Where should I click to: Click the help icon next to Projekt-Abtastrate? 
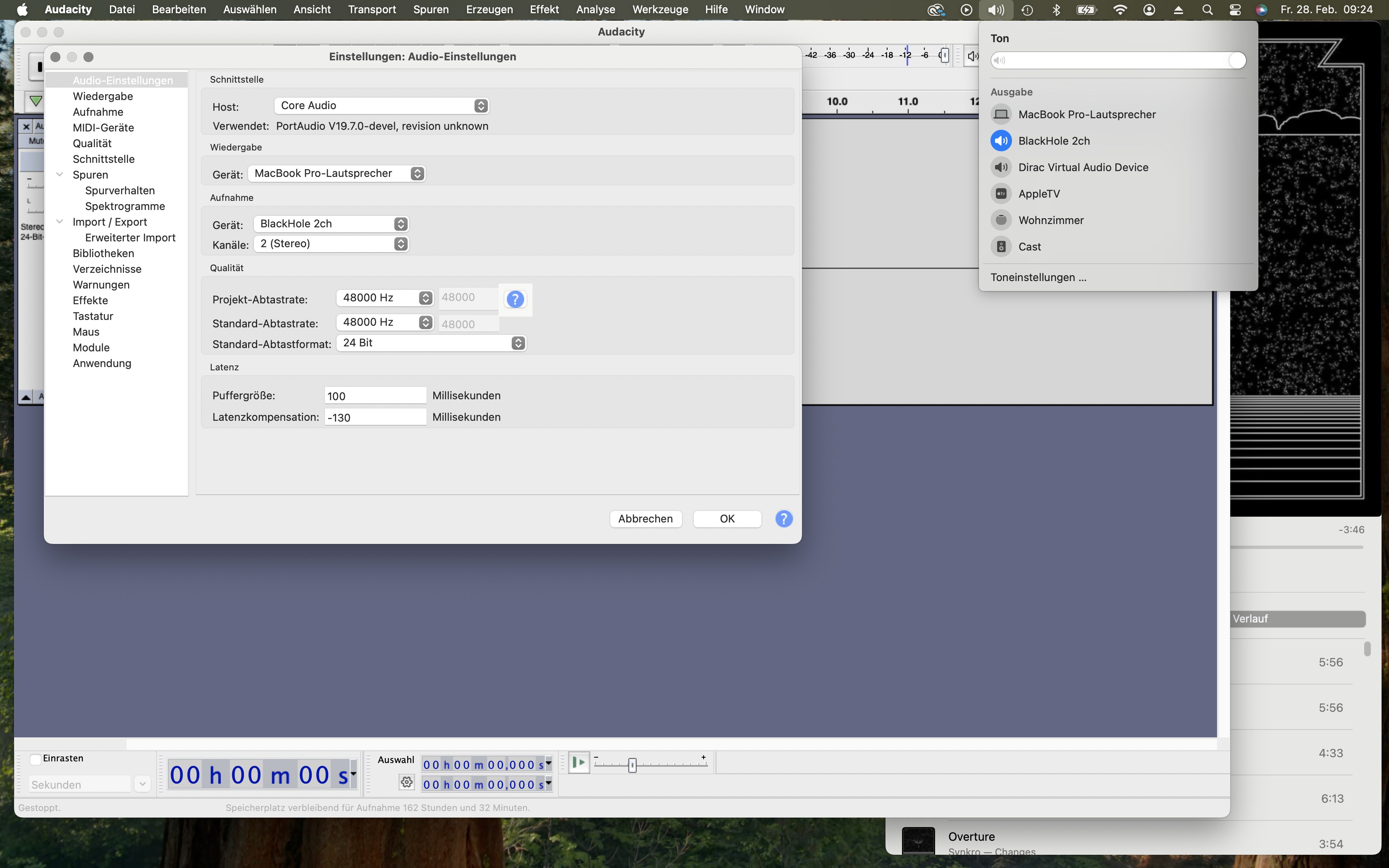(x=515, y=299)
